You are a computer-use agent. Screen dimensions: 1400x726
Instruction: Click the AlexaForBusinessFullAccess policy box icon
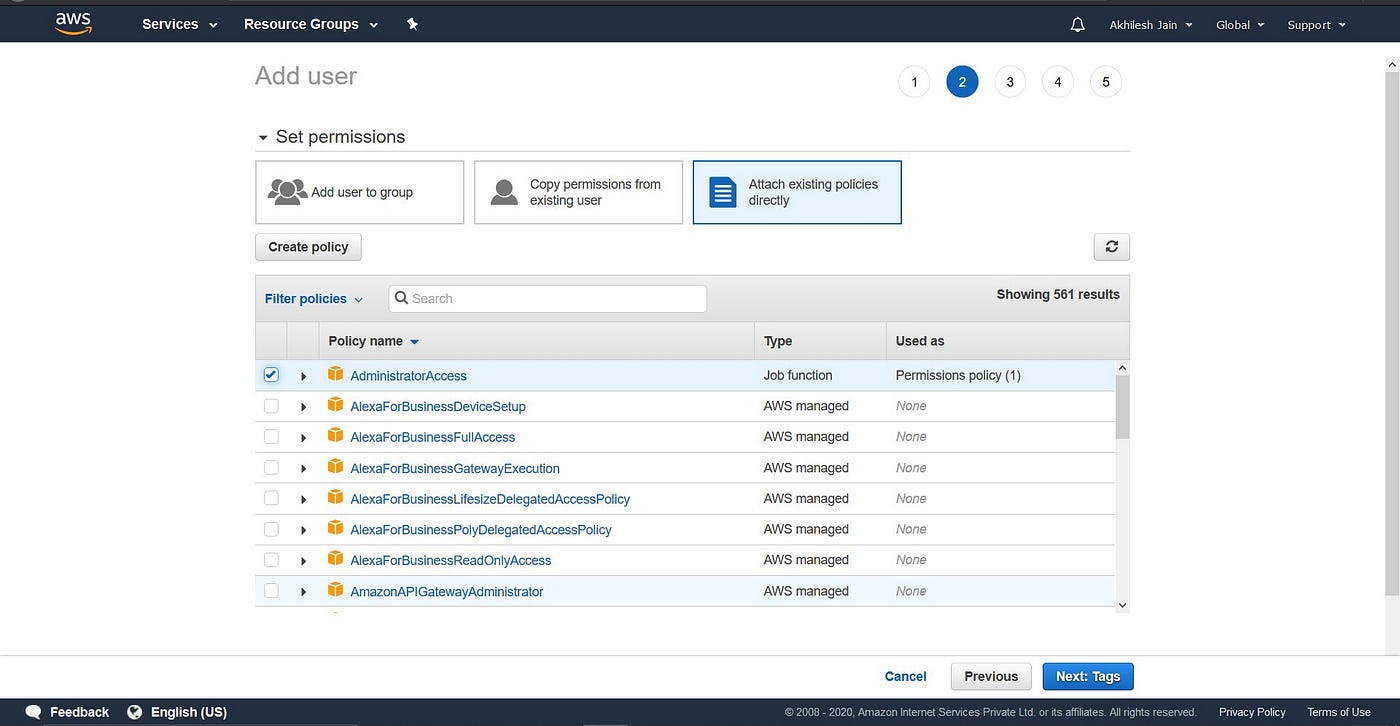click(335, 436)
